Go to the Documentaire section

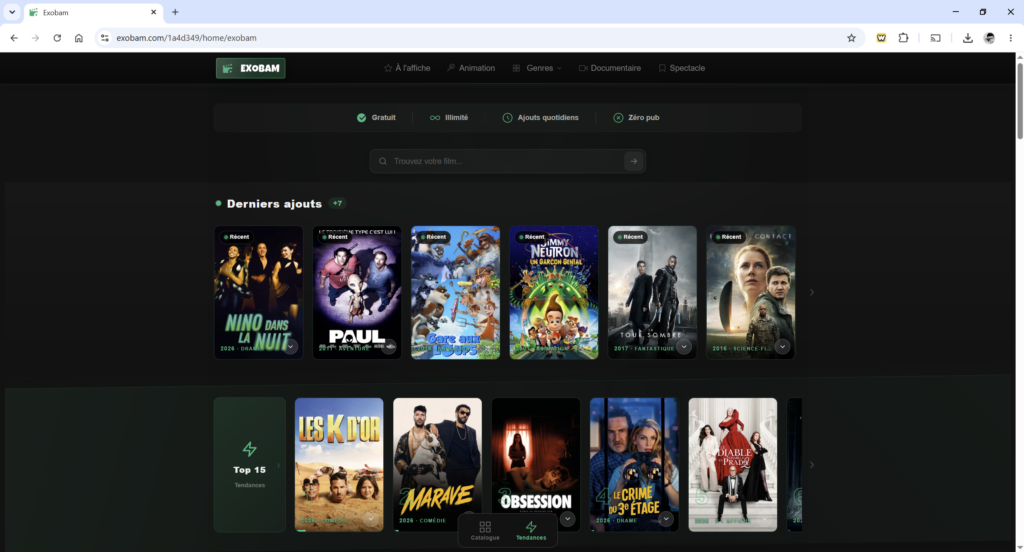609,68
